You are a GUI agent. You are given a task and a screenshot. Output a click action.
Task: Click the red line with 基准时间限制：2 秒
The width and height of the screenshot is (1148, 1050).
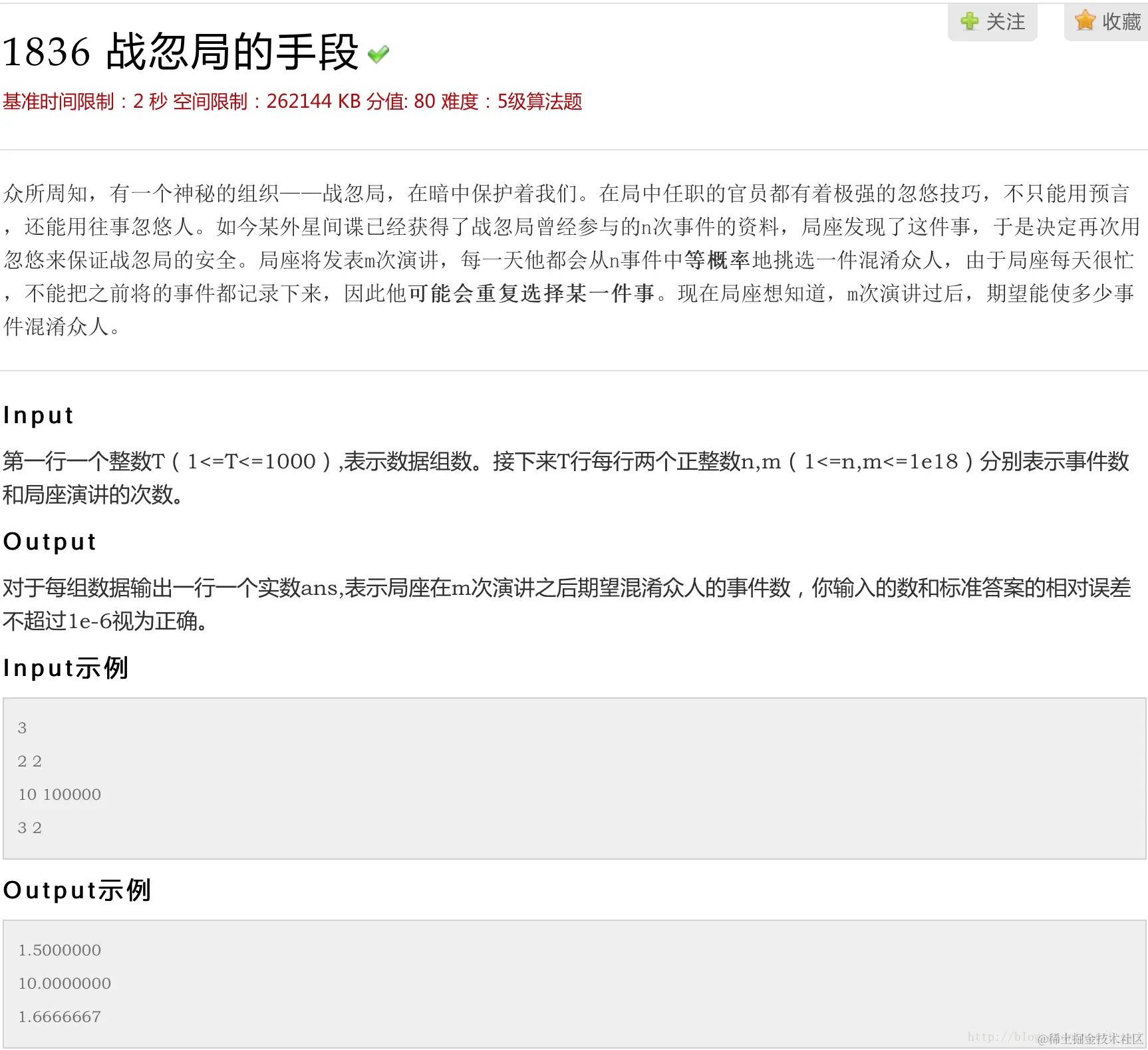293,102
